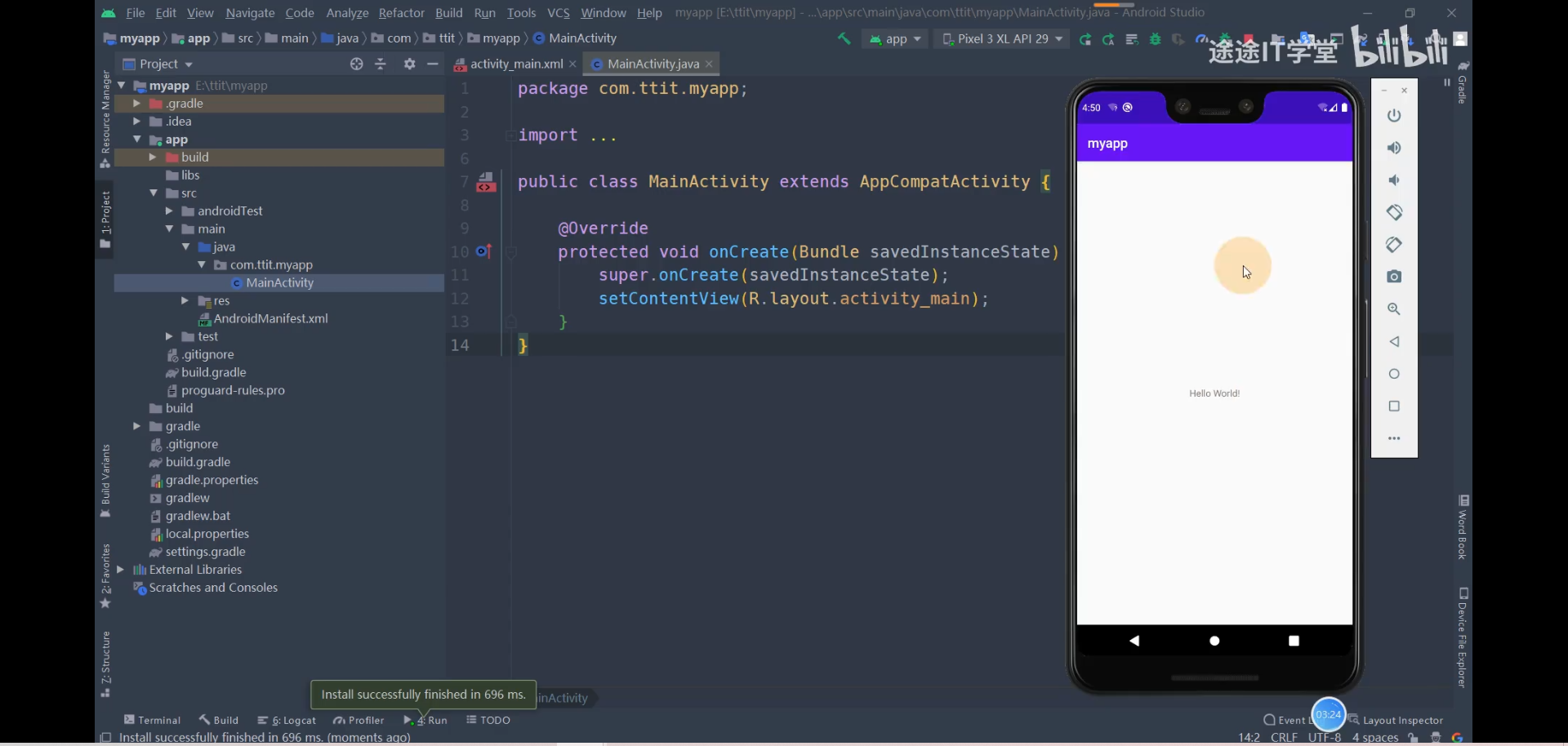Image resolution: width=1568 pixels, height=746 pixels.
Task: Take an emulator screenshot with camera icon
Action: pos(1394,277)
